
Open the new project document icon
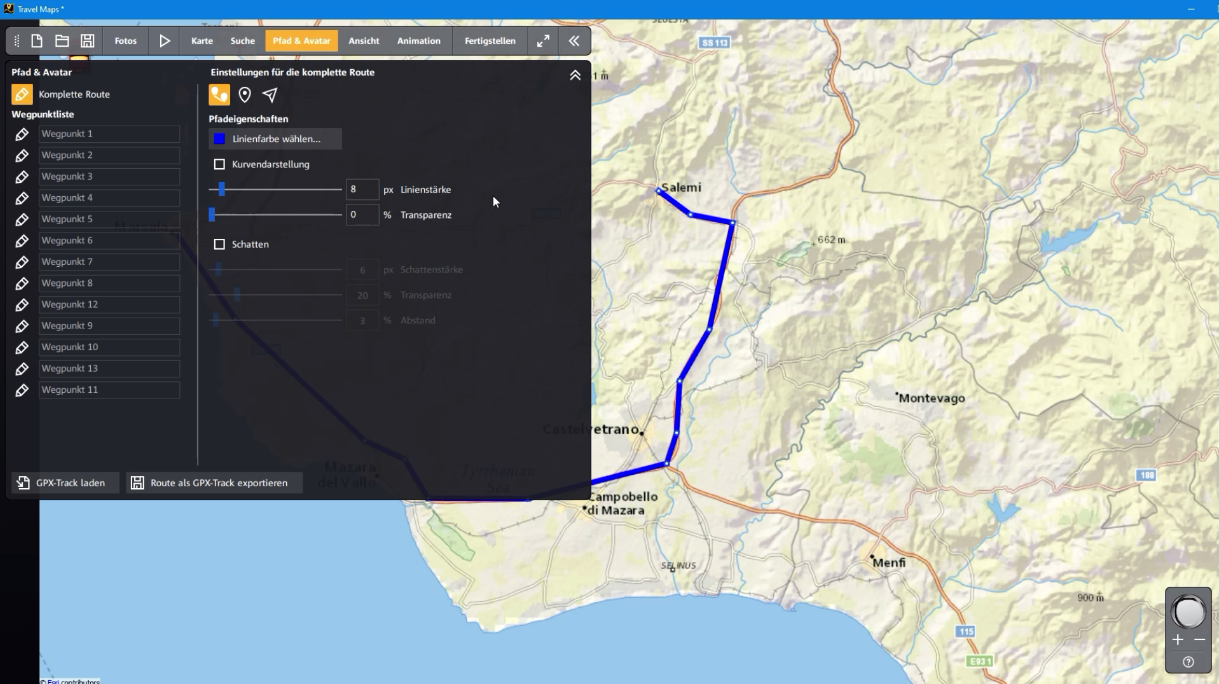click(37, 40)
